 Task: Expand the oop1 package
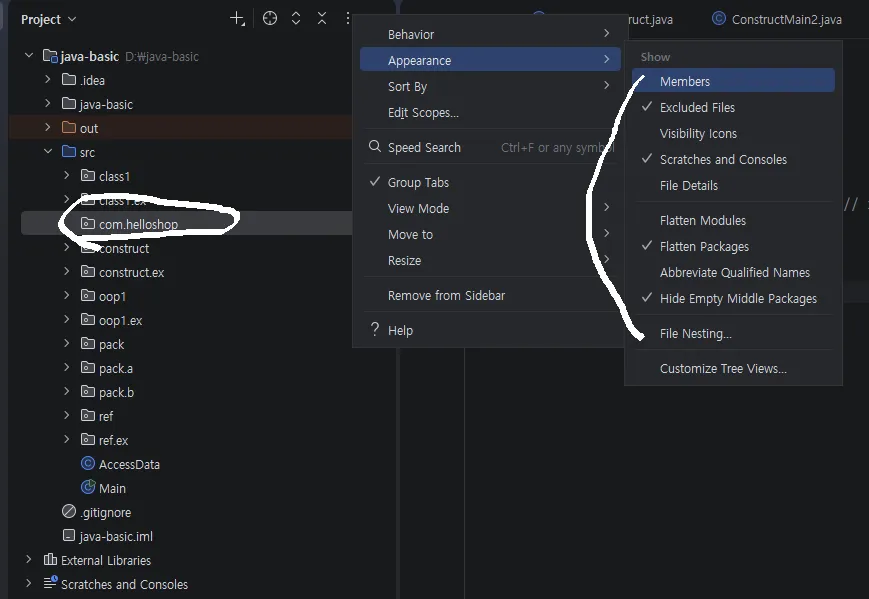coord(67,295)
